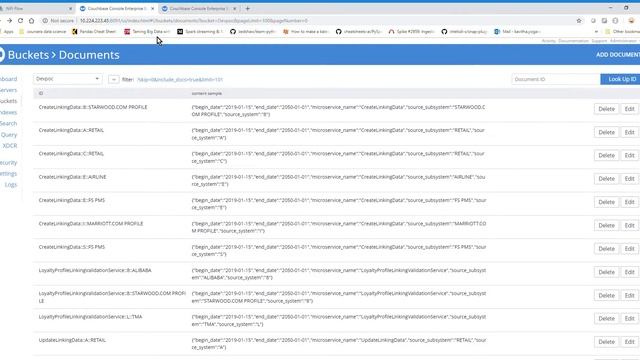
Task: Open the browser profile avatar
Action: pyautogui.click(x=631, y=20)
